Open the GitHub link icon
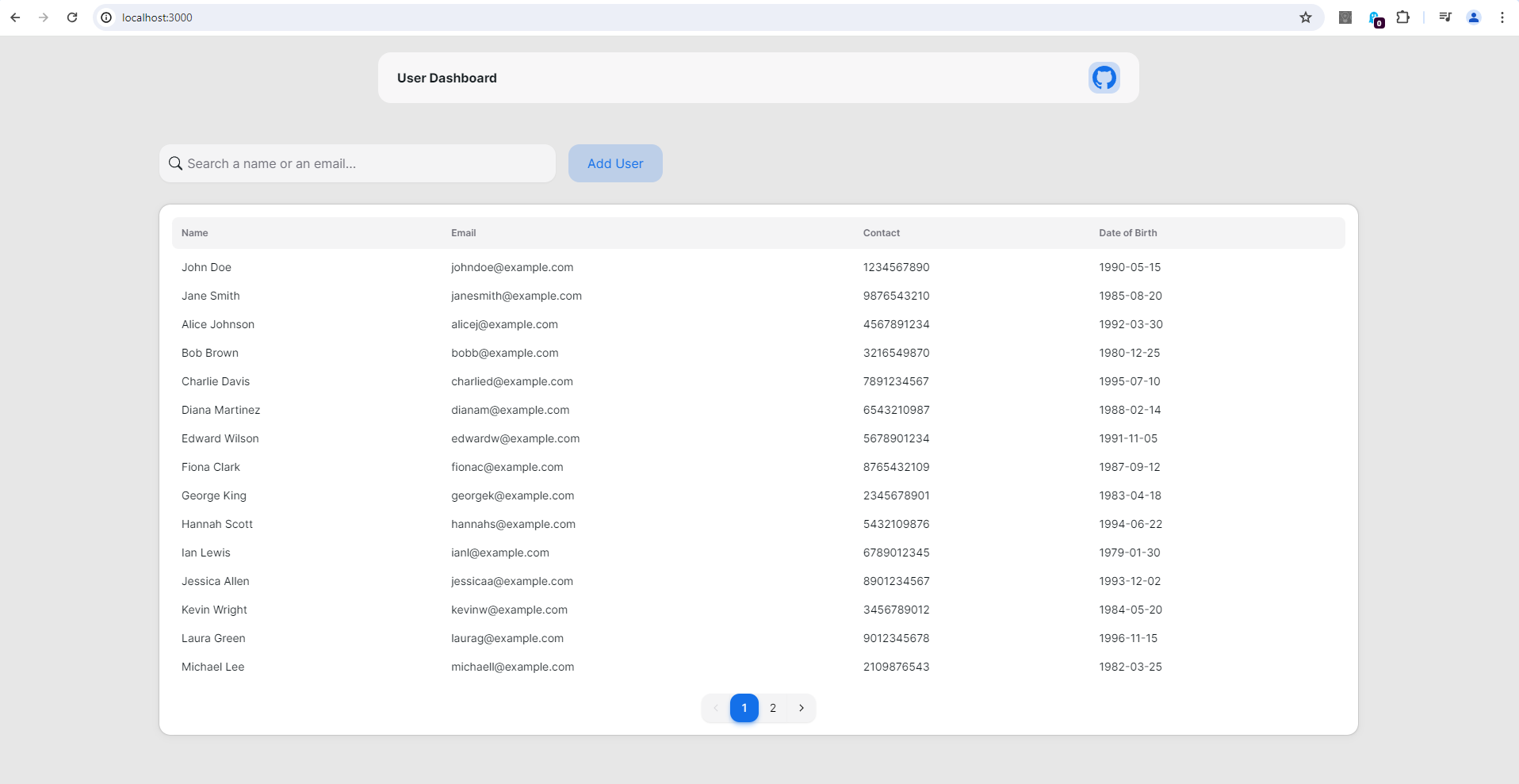Screen dimensions: 1519x784 point(1104,78)
